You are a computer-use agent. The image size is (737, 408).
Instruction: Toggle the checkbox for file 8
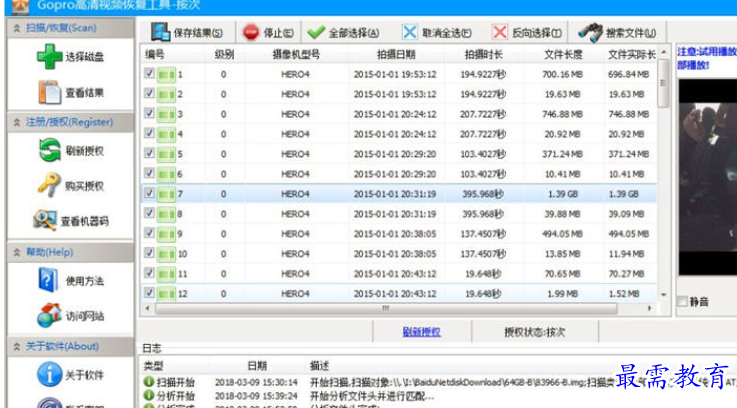(149, 213)
